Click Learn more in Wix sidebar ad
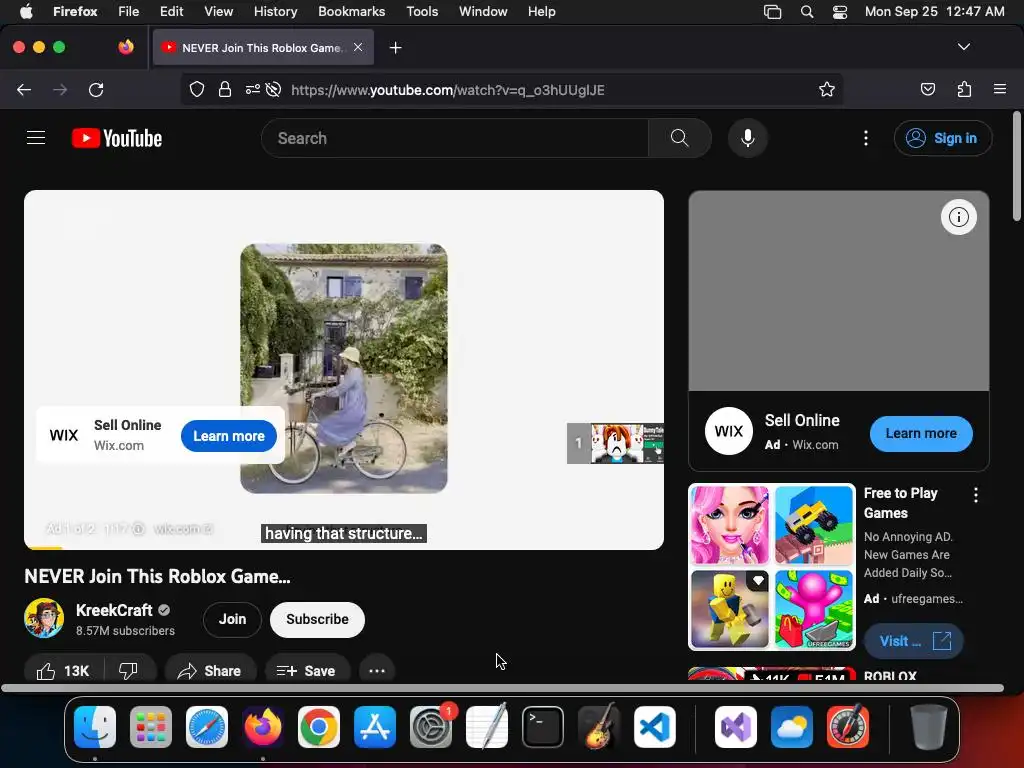 coord(921,433)
